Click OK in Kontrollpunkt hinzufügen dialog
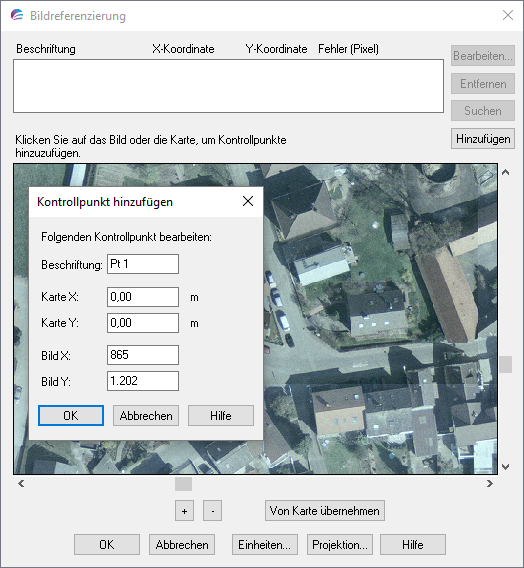 71,415
